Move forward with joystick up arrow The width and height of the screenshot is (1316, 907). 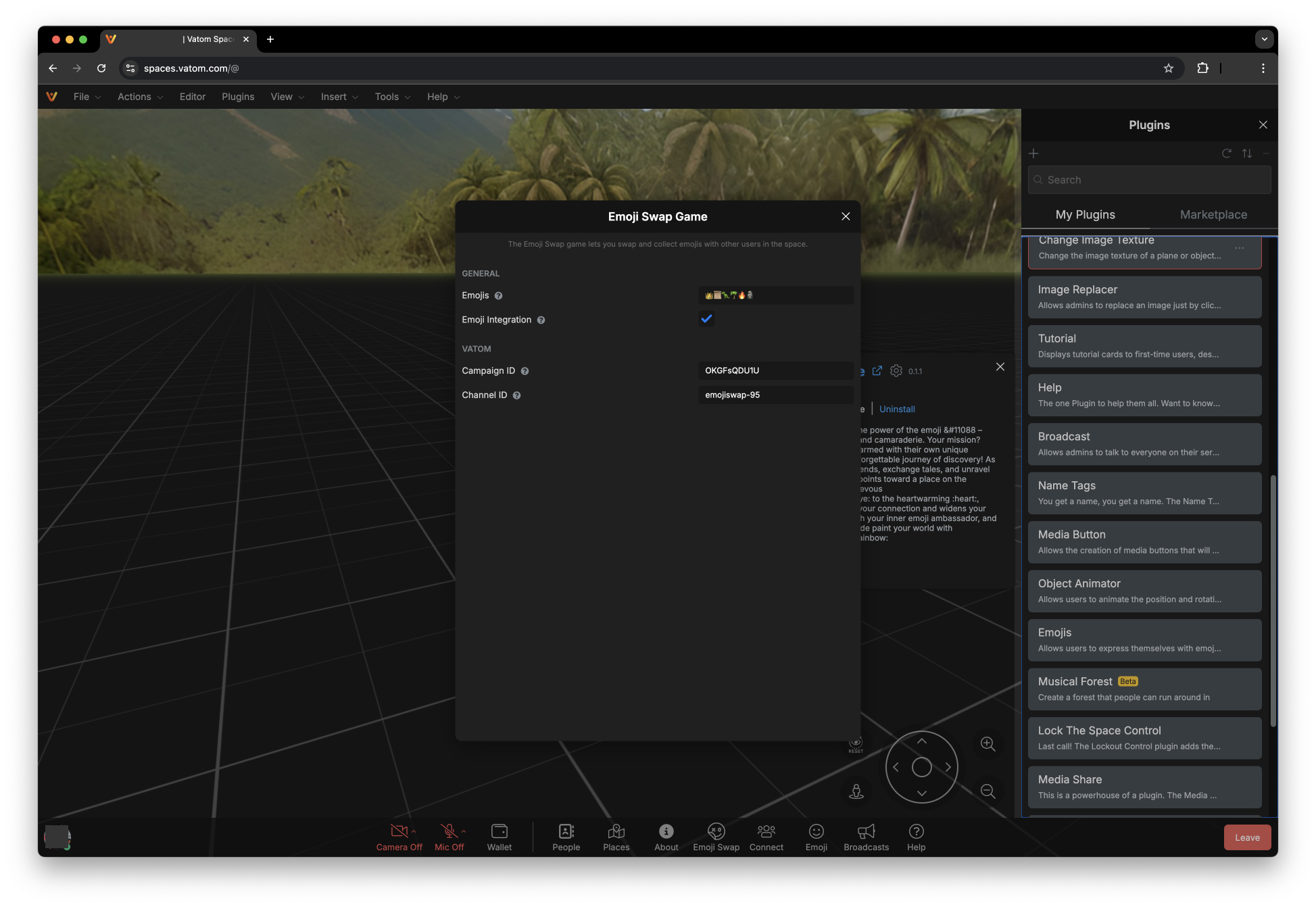point(922,741)
